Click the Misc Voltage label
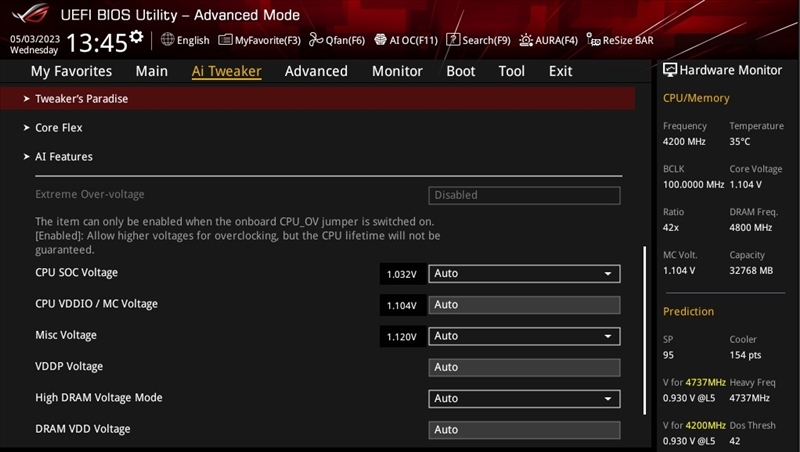The width and height of the screenshot is (800, 452). tap(66, 335)
